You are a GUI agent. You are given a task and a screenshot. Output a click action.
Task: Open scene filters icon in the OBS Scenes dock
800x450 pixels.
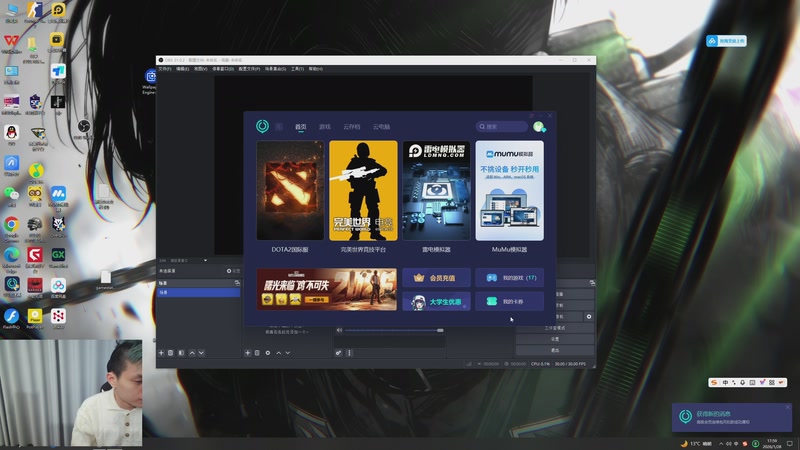tap(181, 353)
